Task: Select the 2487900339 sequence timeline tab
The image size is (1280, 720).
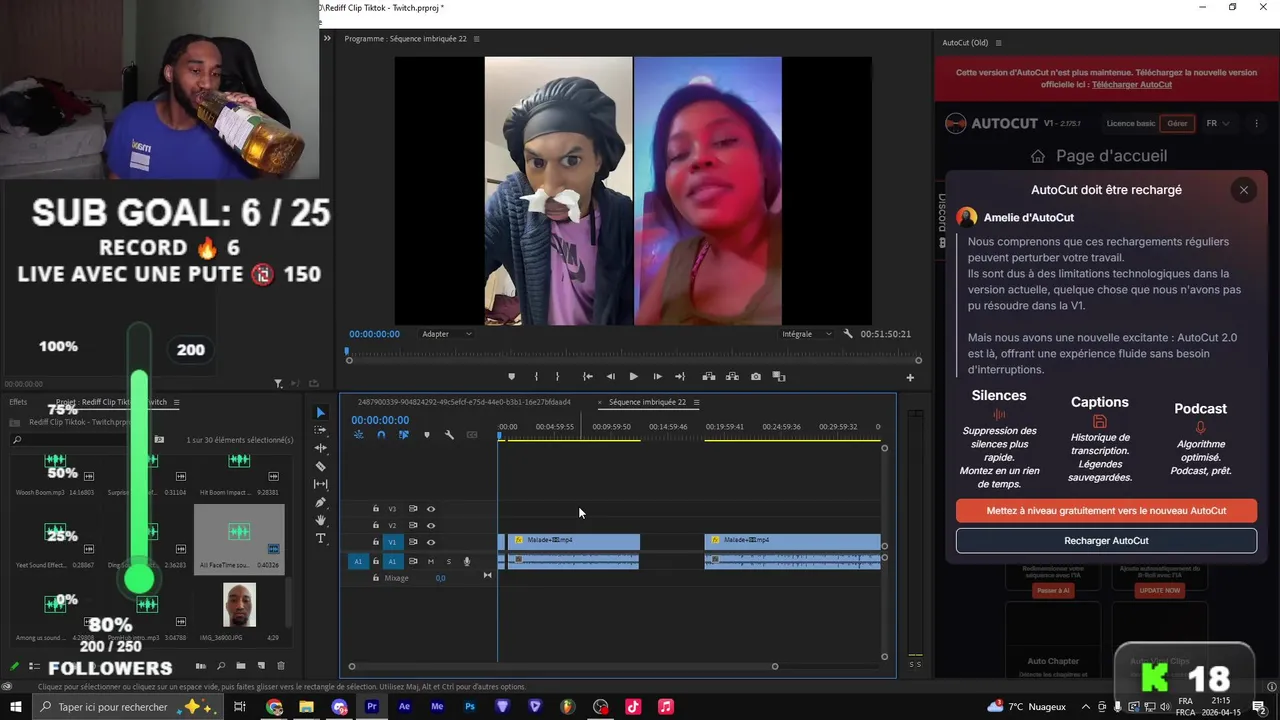Action: click(464, 402)
